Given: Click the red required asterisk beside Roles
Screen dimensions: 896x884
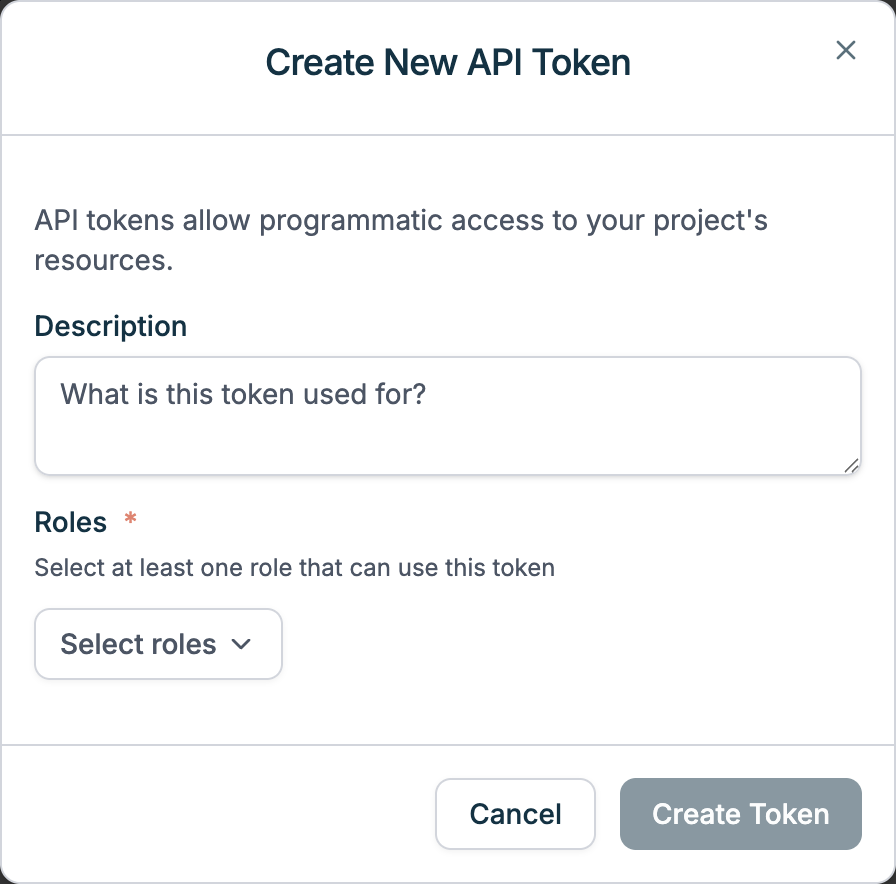Looking at the screenshot, I should pyautogui.click(x=130, y=520).
